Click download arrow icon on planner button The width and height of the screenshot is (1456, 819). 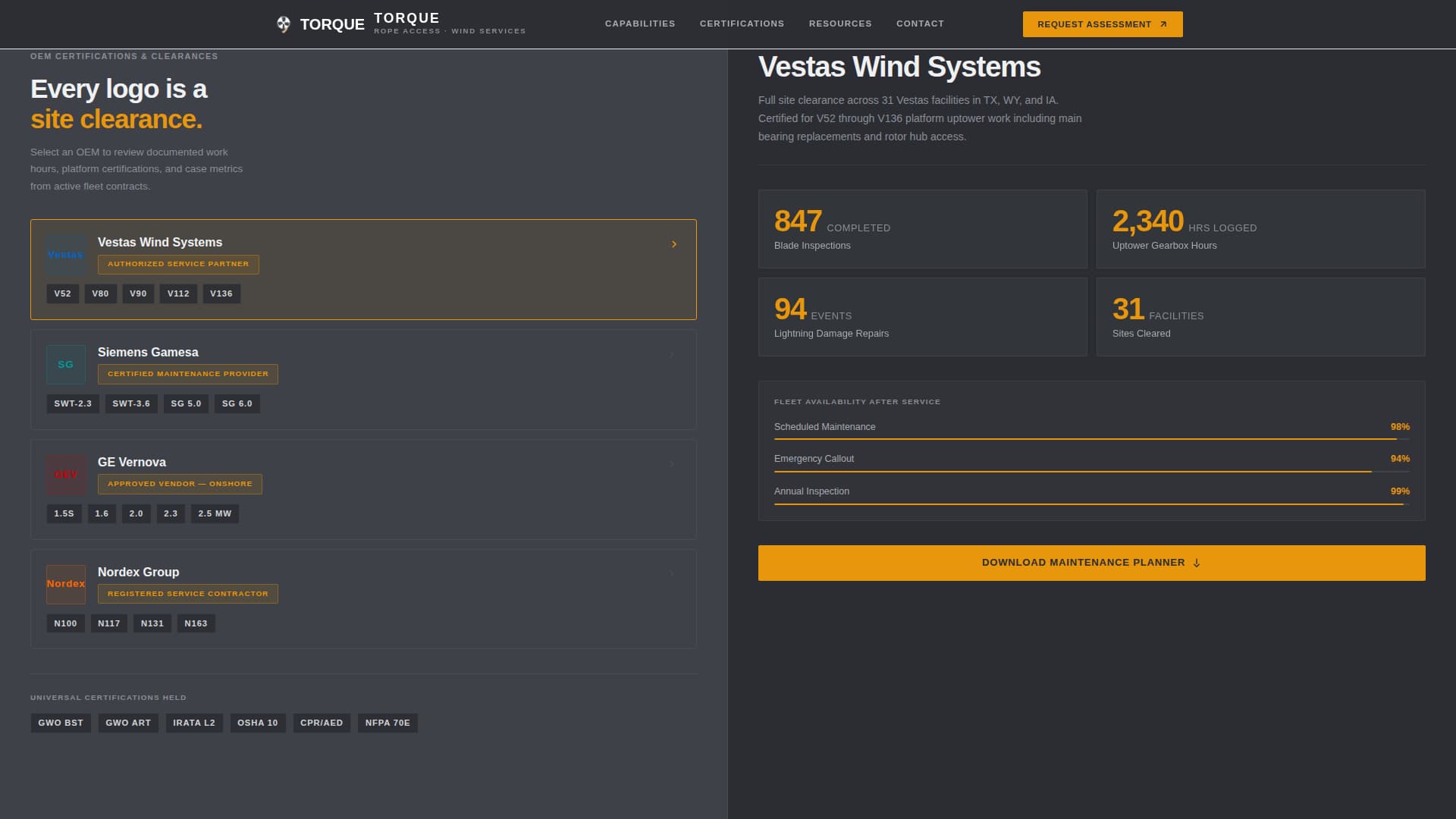point(1197,563)
